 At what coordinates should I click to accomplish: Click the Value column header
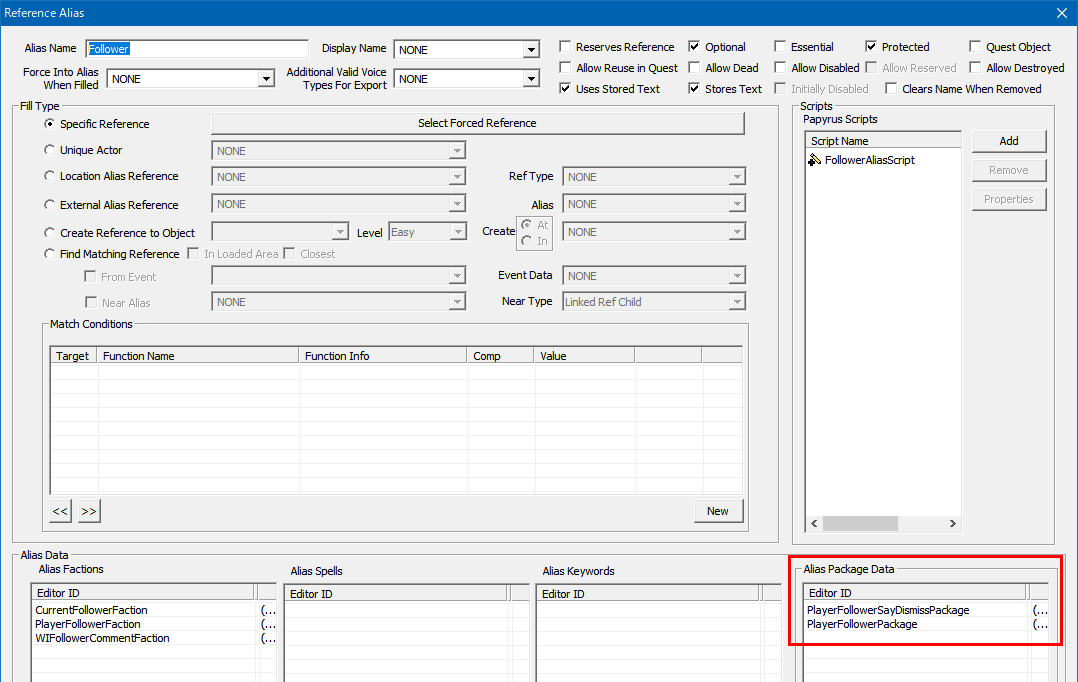[x=584, y=355]
